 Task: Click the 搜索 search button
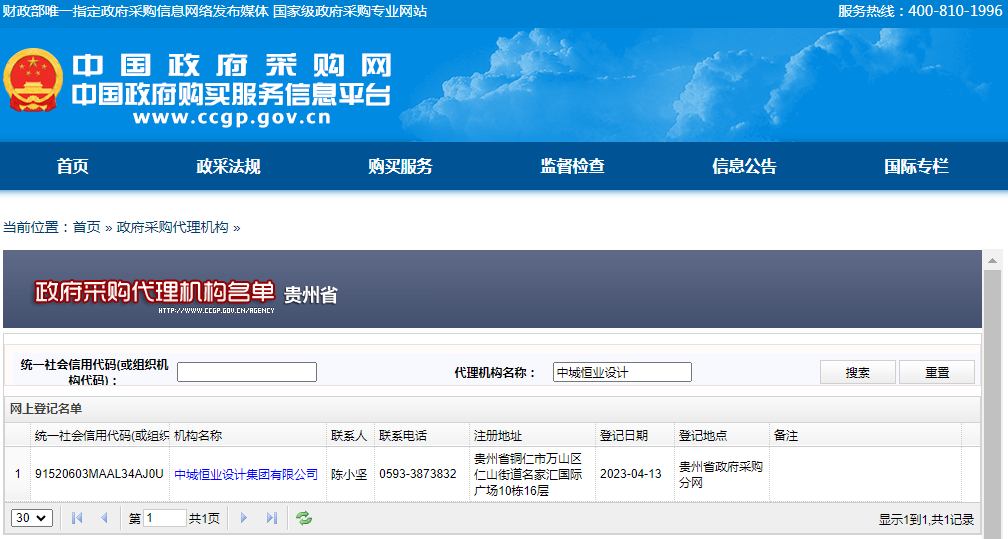point(858,372)
